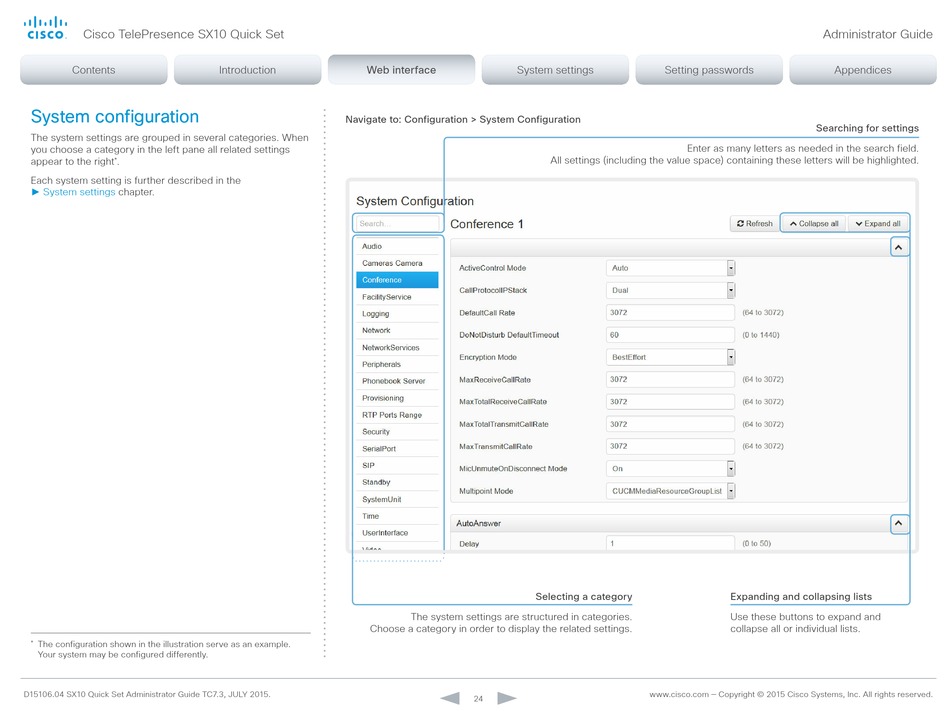Click the 'Searching for settings' heading

[x=867, y=128]
